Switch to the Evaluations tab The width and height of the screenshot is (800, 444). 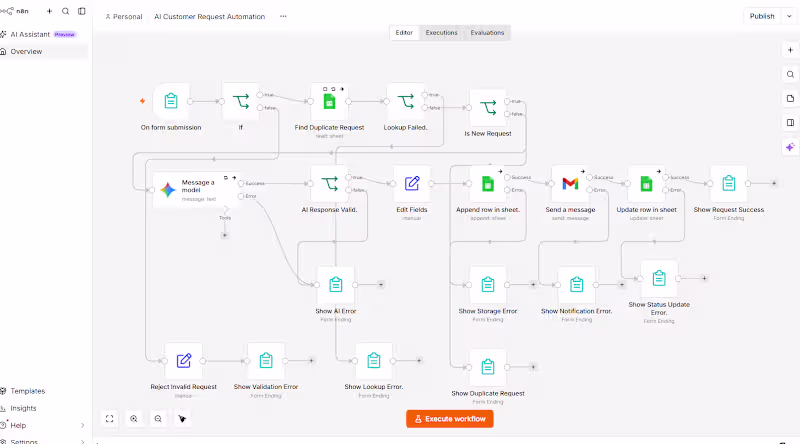(x=487, y=33)
